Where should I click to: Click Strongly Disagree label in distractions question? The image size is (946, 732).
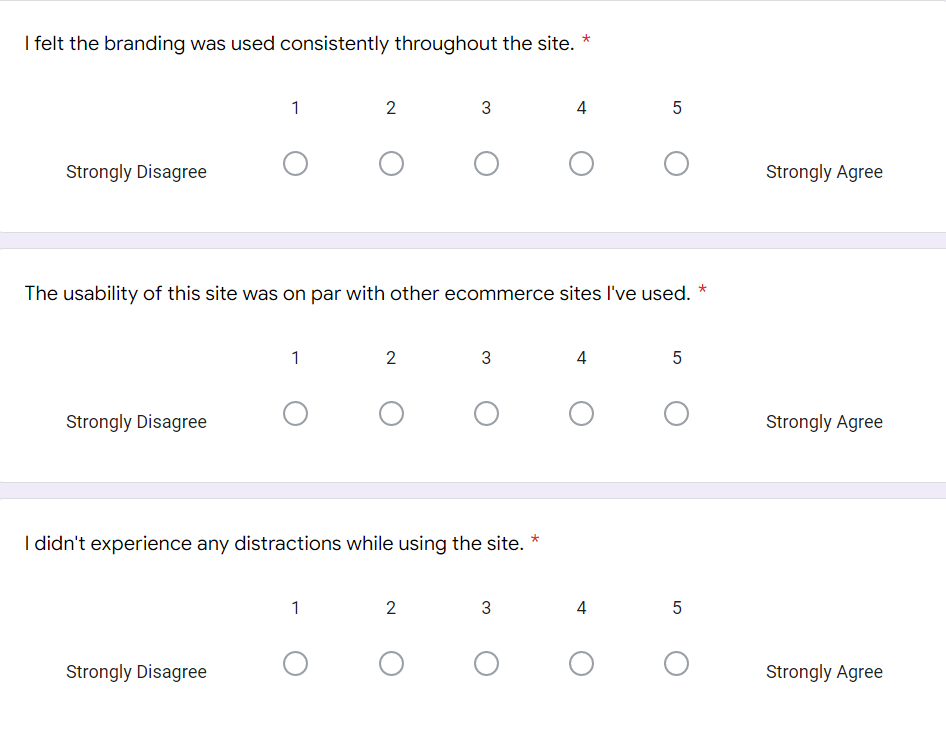(136, 672)
